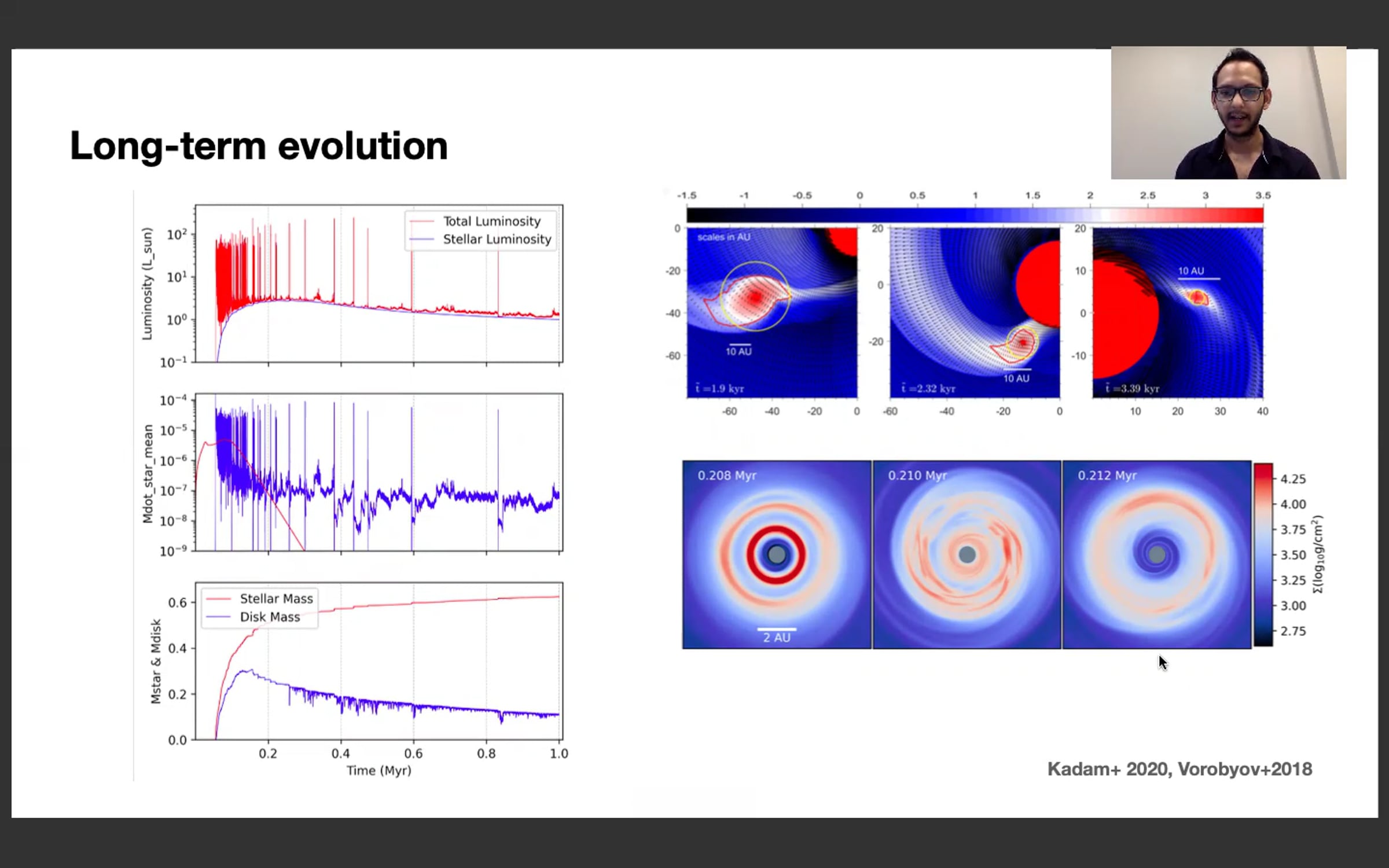Click the 0.212 Myr disk panel
The width and height of the screenshot is (1389, 868).
click(x=1156, y=554)
